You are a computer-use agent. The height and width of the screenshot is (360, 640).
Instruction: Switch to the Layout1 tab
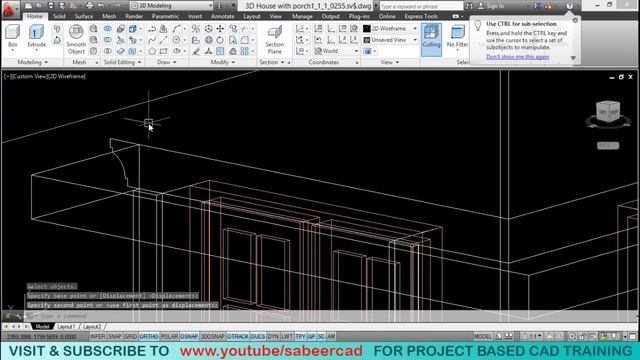coord(66,327)
